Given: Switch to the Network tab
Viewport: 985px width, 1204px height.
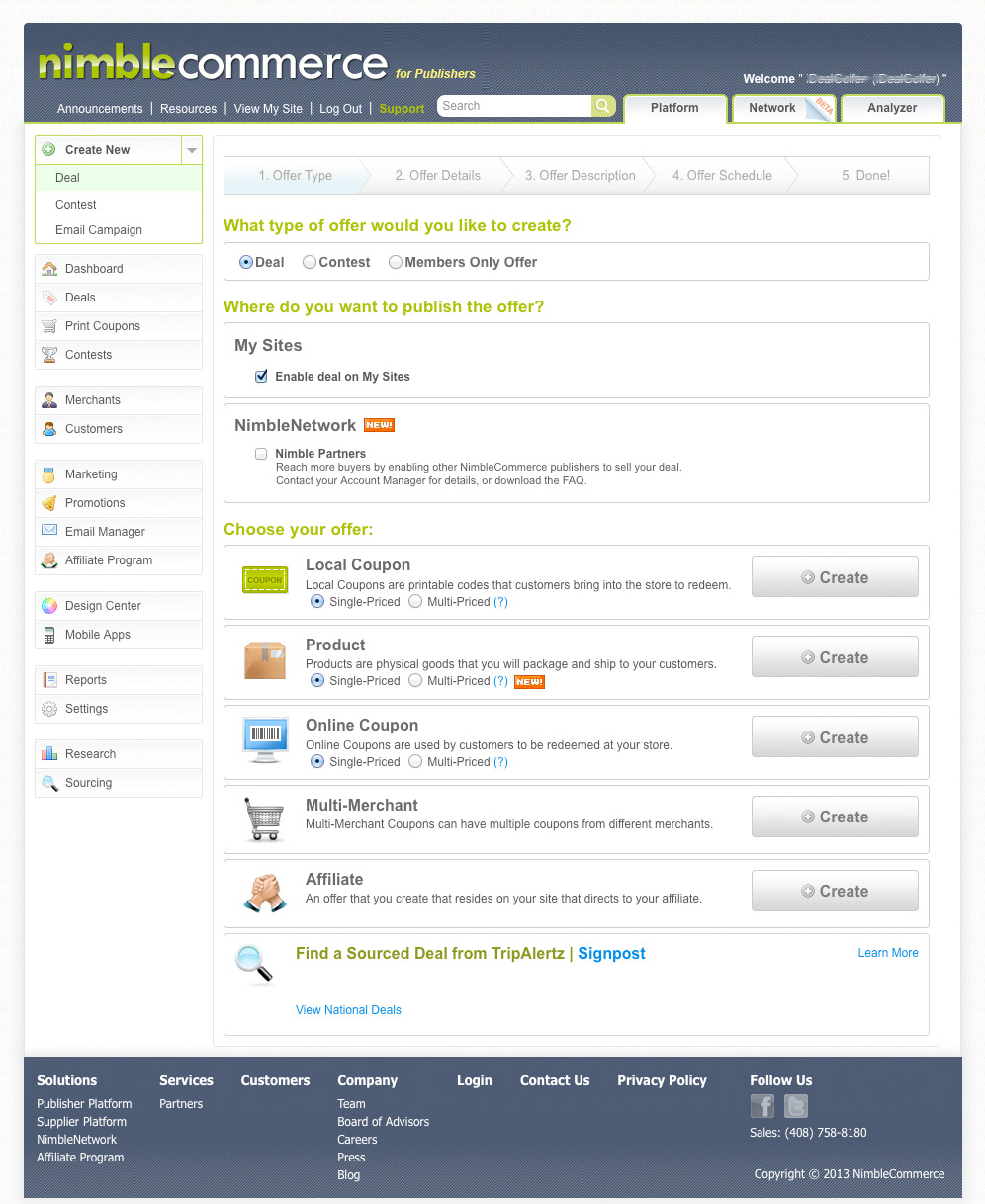Looking at the screenshot, I should pyautogui.click(x=782, y=108).
